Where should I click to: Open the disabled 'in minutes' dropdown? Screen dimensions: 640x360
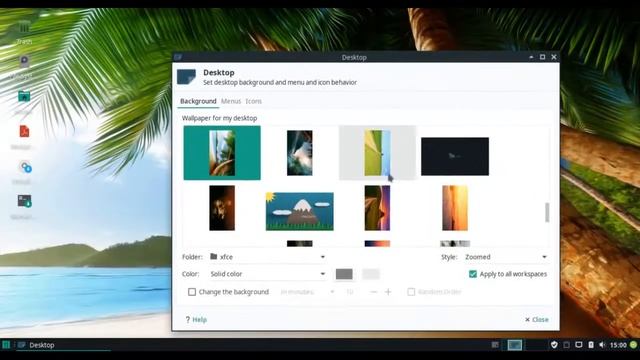click(307, 292)
